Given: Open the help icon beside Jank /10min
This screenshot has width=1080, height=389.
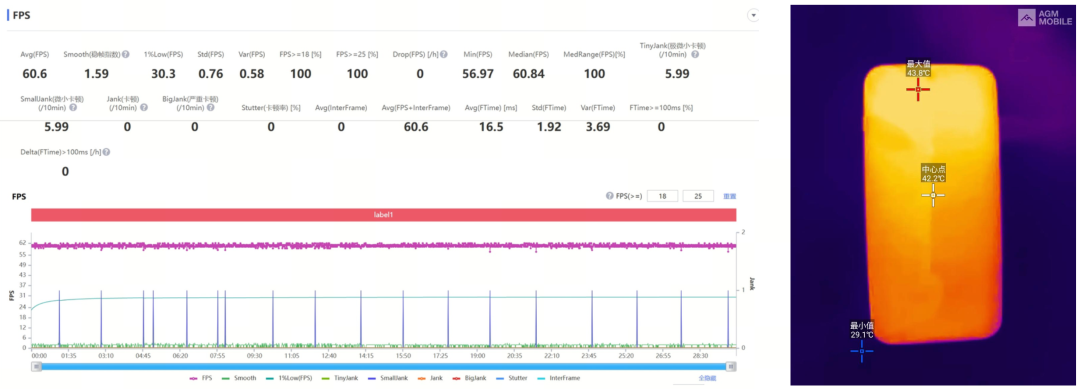Looking at the screenshot, I should tap(144, 107).
